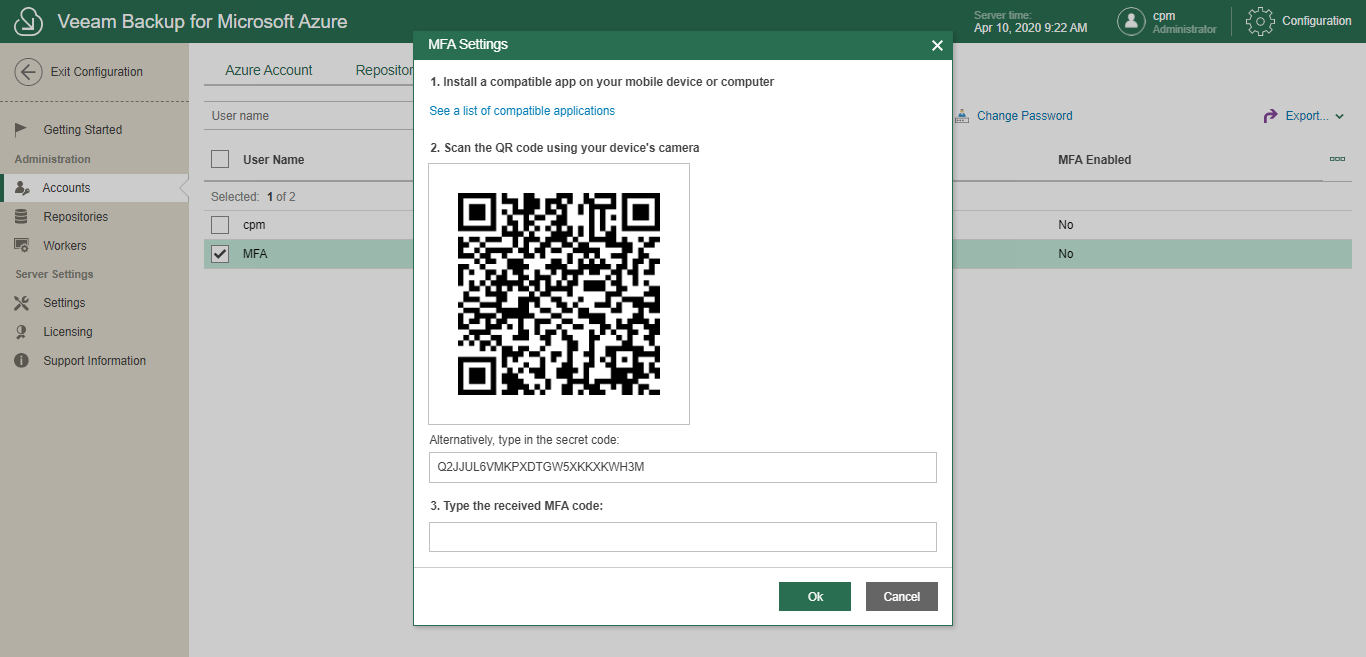This screenshot has height=657, width=1366.
Task: Click the Configuration gear icon
Action: [x=1259, y=21]
